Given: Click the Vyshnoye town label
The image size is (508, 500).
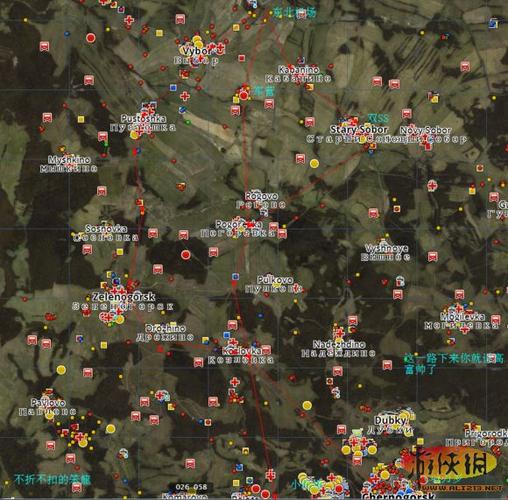Looking at the screenshot, I should pos(386,248).
